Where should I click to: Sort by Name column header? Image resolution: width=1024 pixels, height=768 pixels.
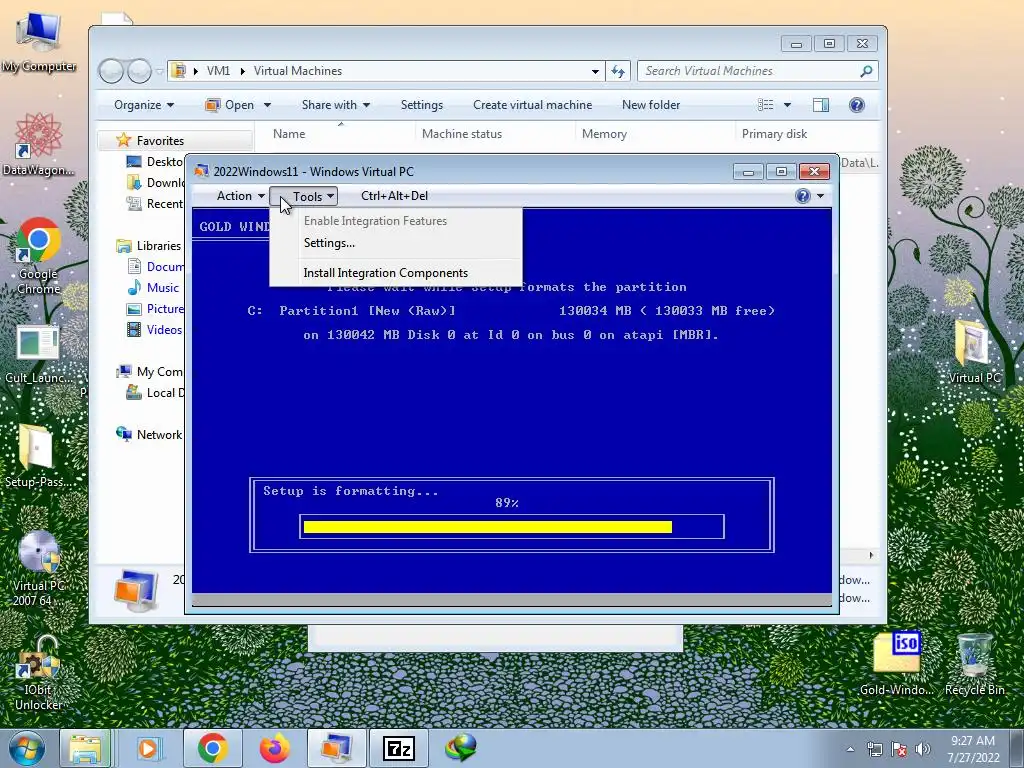click(289, 134)
